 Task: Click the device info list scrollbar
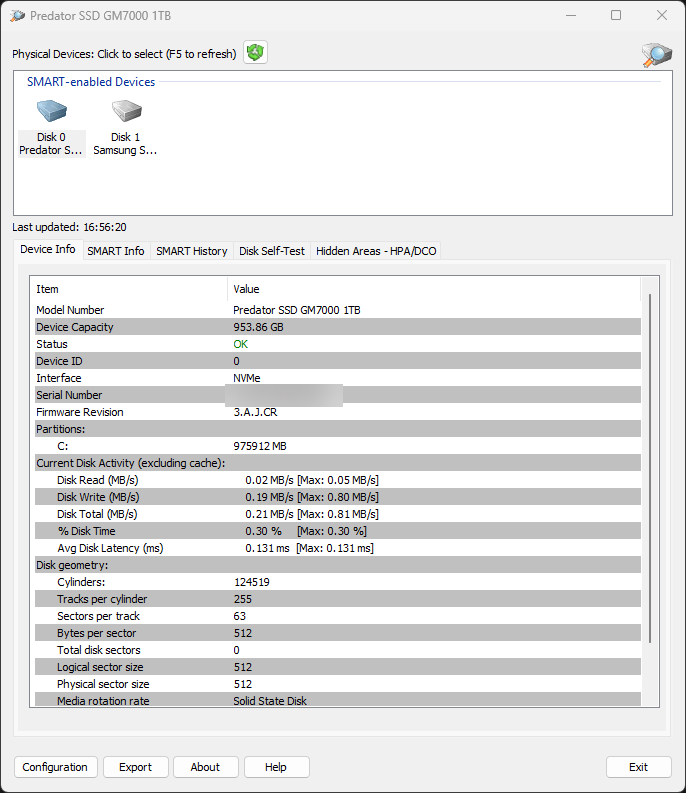pyautogui.click(x=650, y=468)
